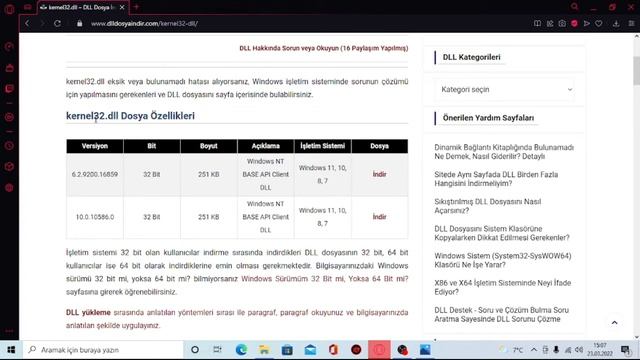Open the GX bag icon in sidebar
The height and width of the screenshot is (360, 640).
9,68
